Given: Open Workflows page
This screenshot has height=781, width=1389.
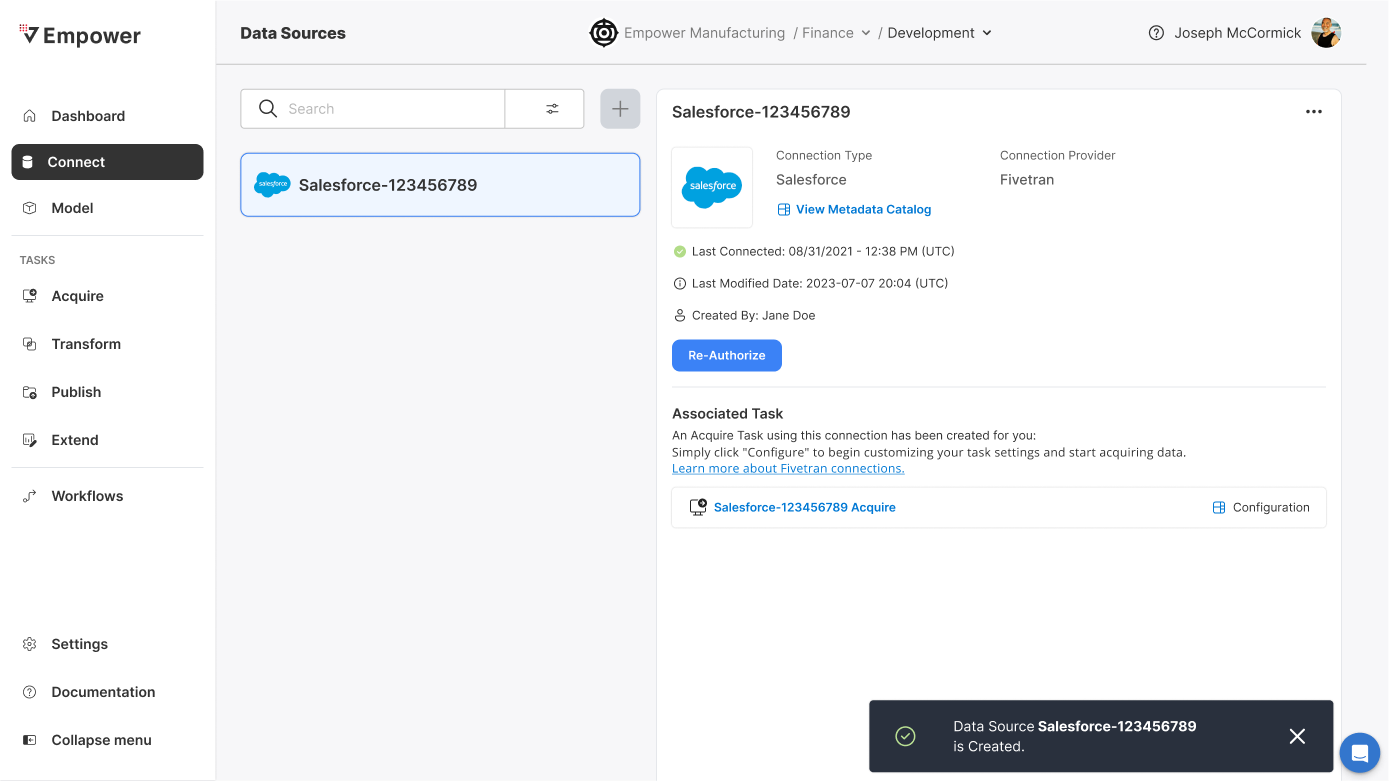Looking at the screenshot, I should tap(87, 496).
